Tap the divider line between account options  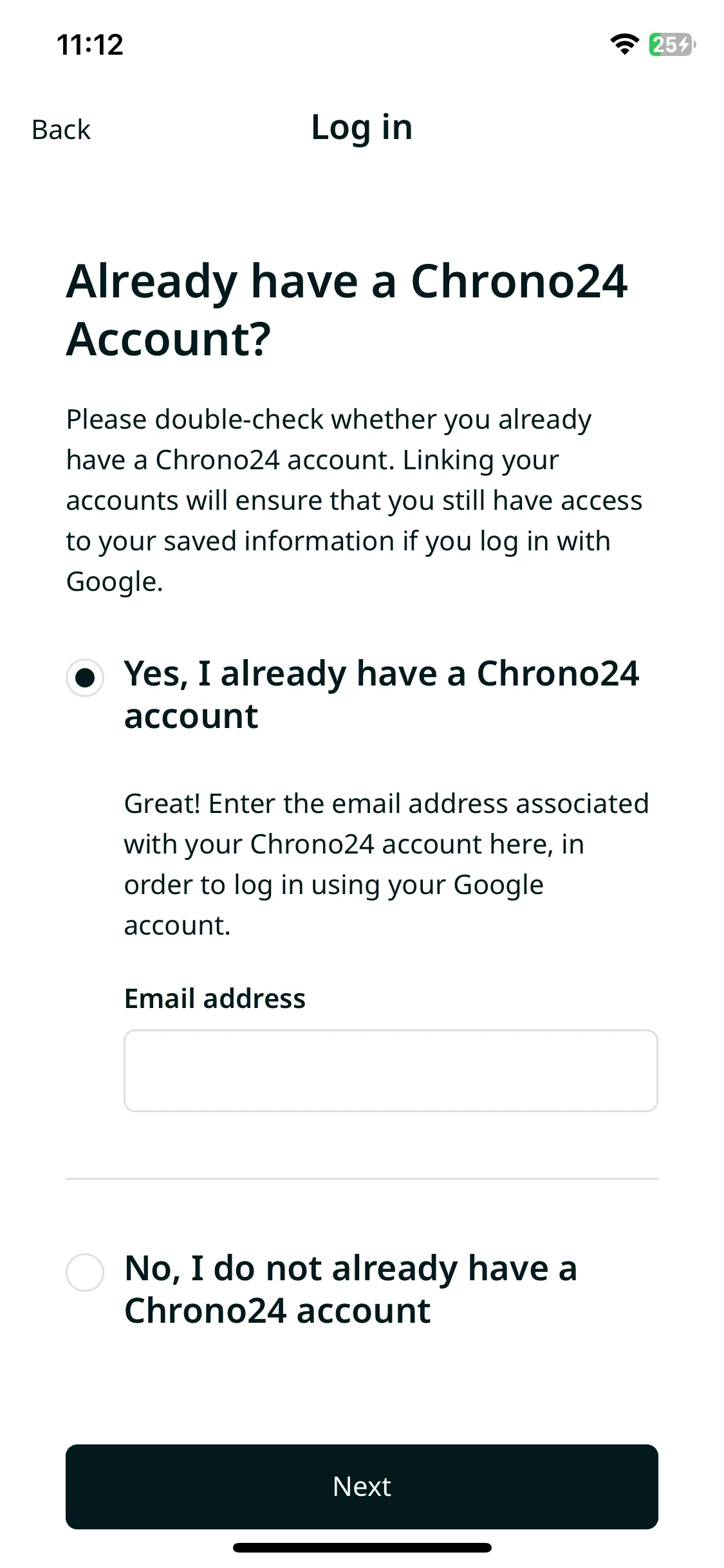tap(362, 1179)
